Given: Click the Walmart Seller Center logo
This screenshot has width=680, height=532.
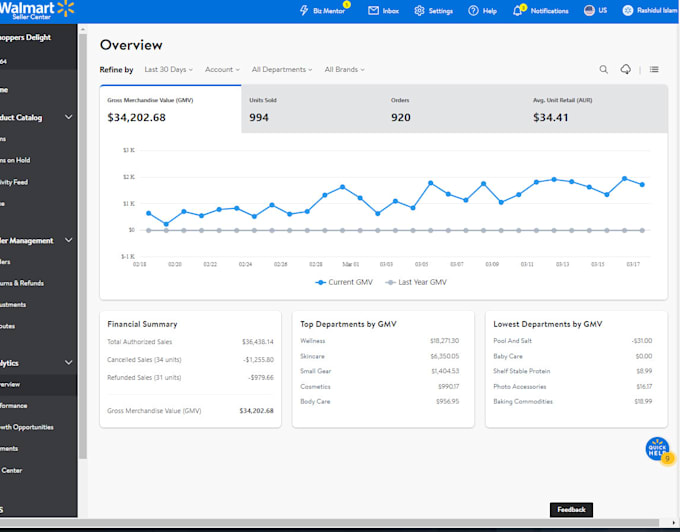Looking at the screenshot, I should tap(37, 10).
